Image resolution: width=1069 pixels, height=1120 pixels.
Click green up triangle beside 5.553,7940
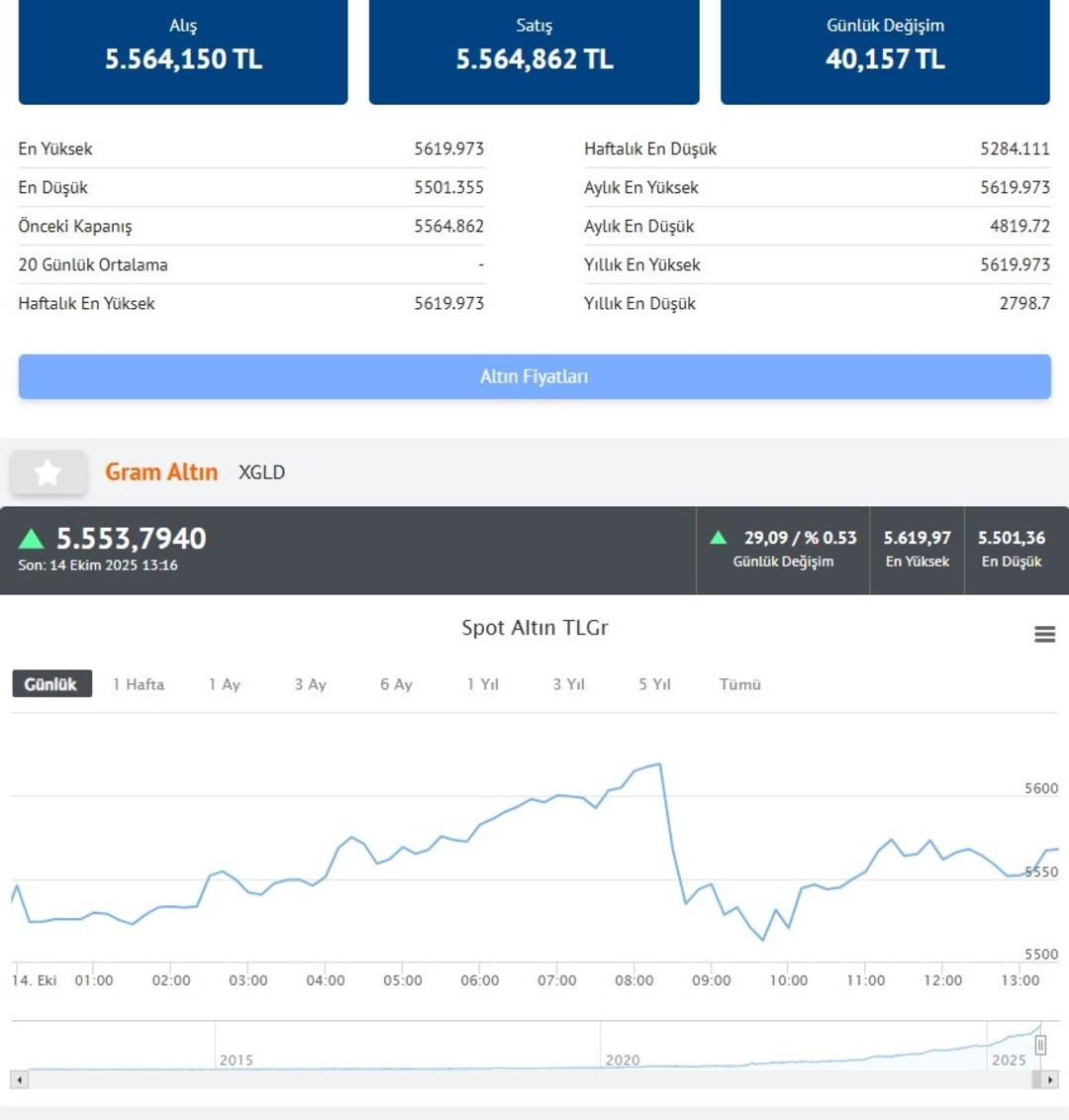[32, 539]
